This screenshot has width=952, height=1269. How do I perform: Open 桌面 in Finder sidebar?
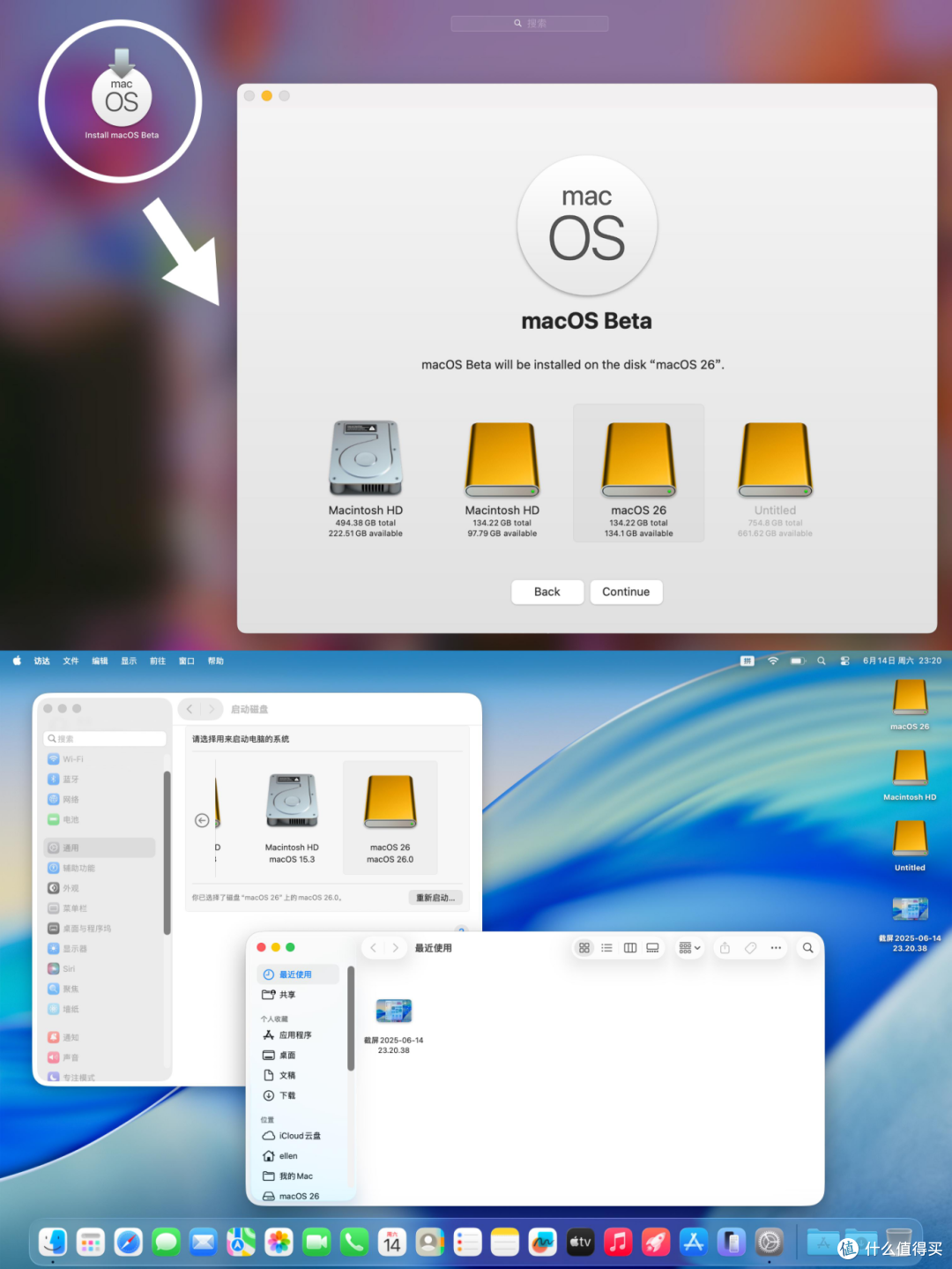tap(298, 1056)
